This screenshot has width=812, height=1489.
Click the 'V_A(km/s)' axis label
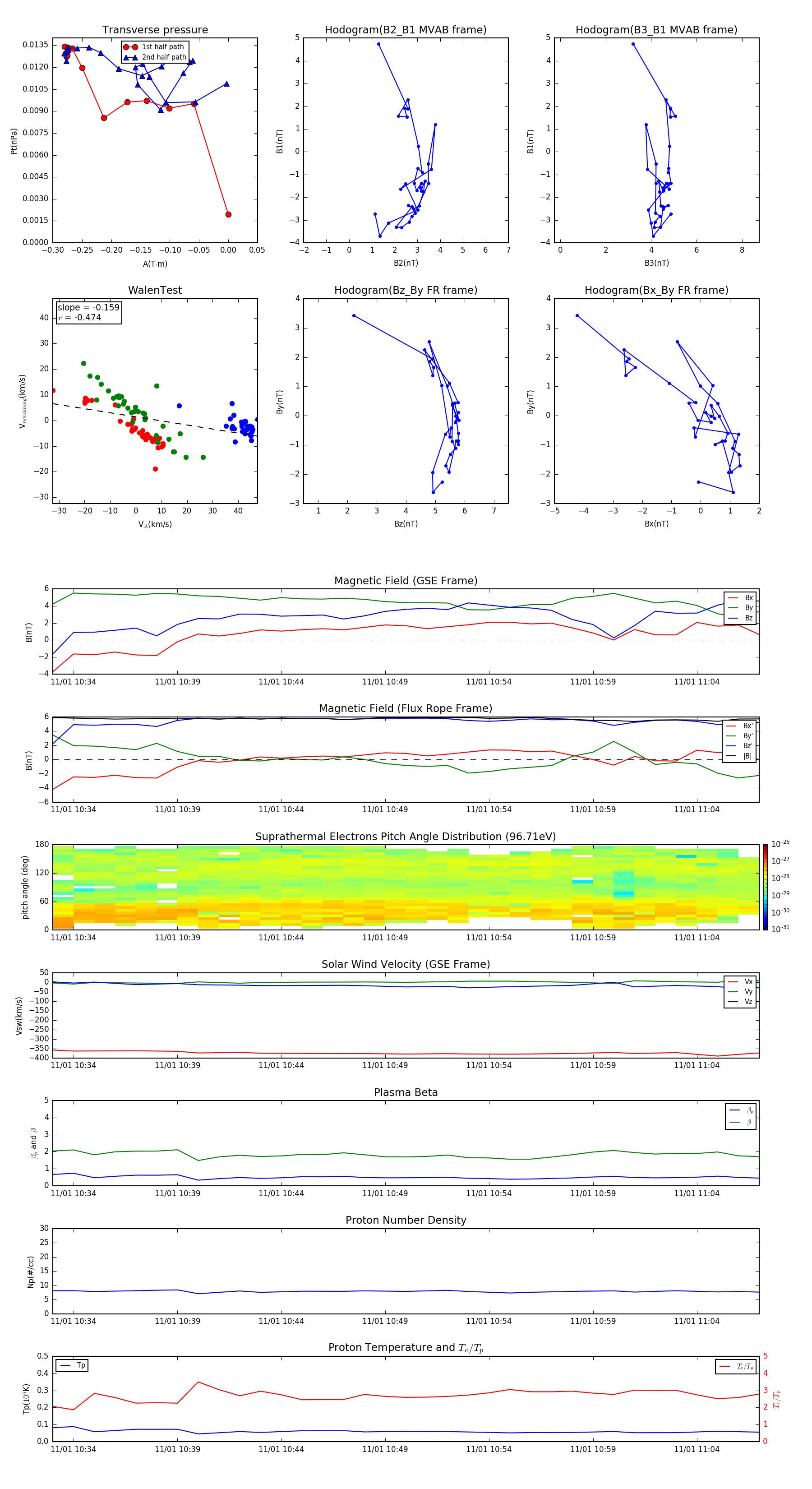(155, 524)
